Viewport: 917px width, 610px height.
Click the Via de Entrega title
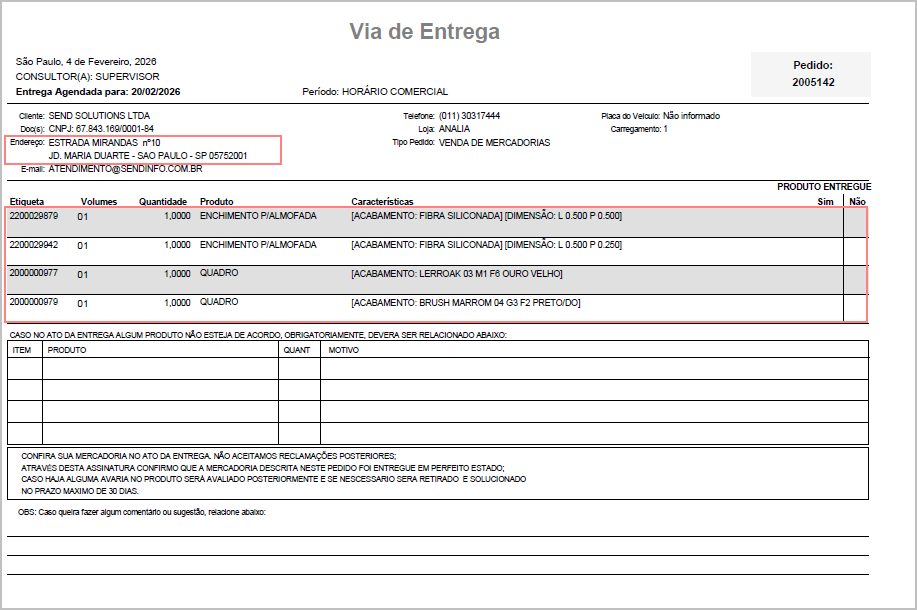424,32
